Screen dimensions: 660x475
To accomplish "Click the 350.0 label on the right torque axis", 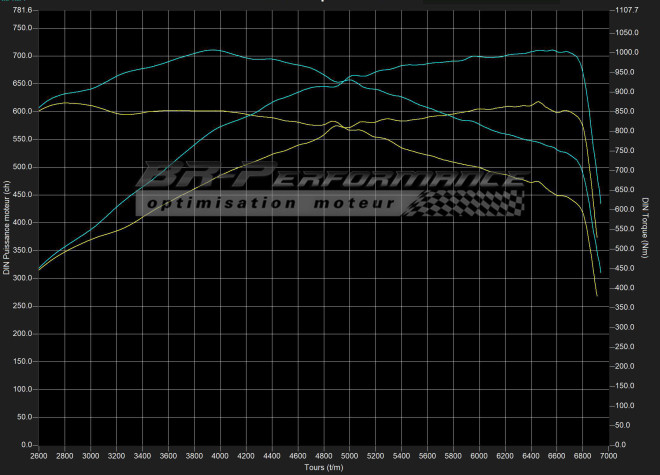I will click(x=627, y=307).
